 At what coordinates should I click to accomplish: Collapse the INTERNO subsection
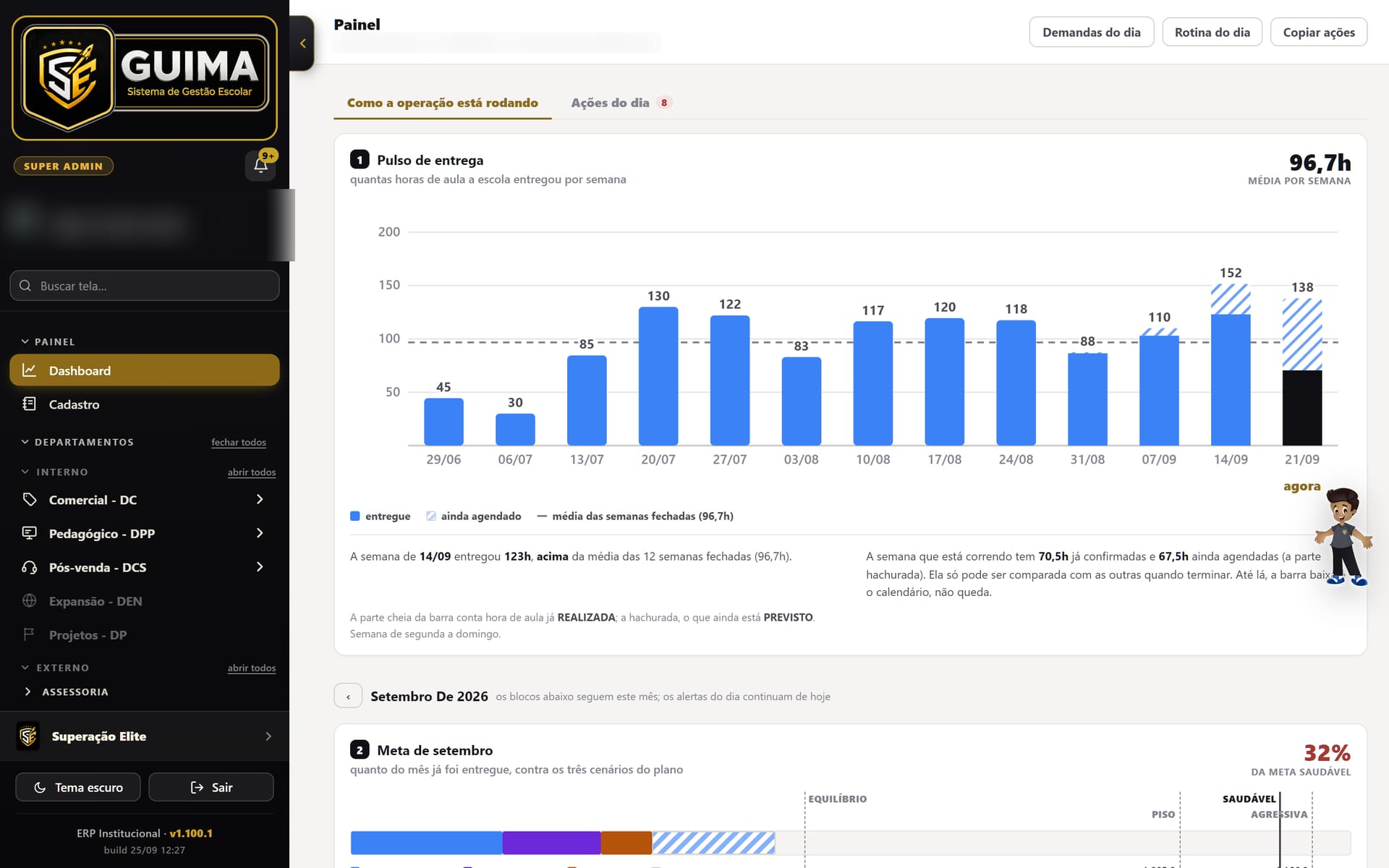coord(54,472)
